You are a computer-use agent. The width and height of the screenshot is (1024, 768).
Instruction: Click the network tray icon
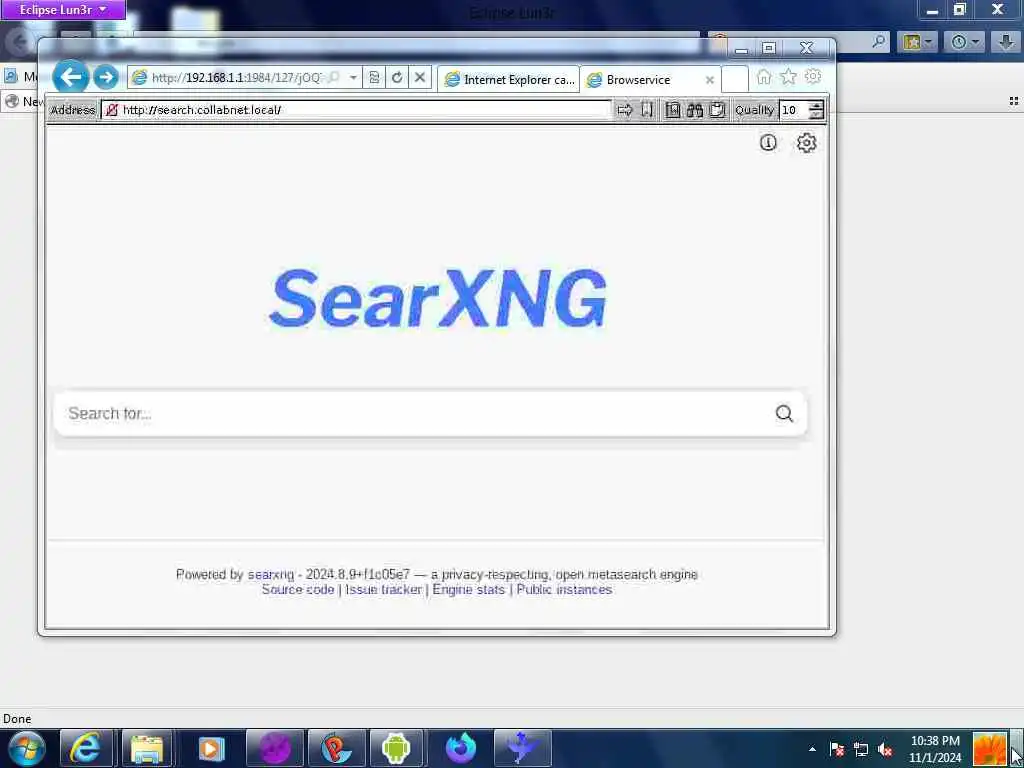coord(861,750)
